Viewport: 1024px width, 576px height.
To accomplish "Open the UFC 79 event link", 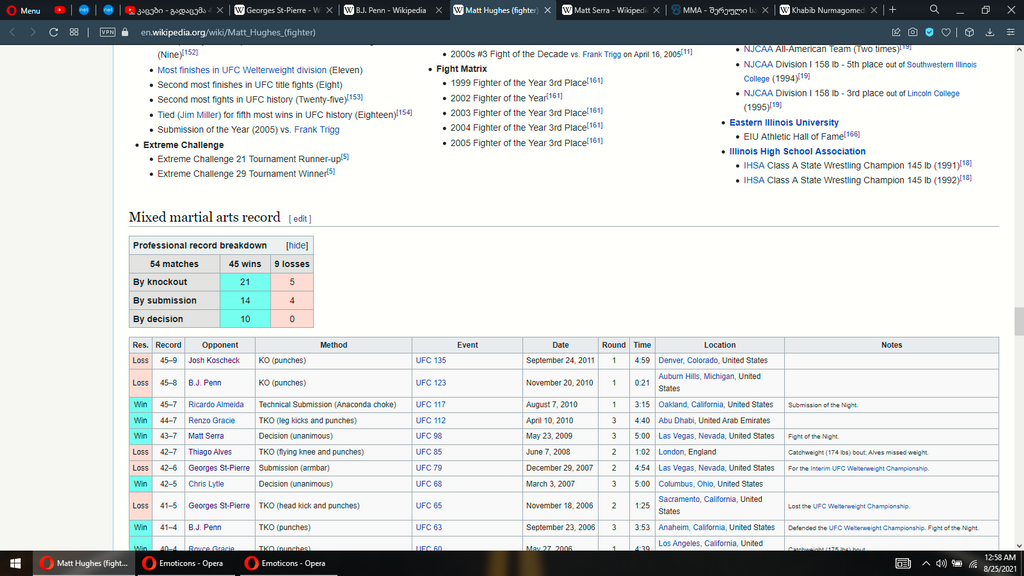I will coord(428,468).
